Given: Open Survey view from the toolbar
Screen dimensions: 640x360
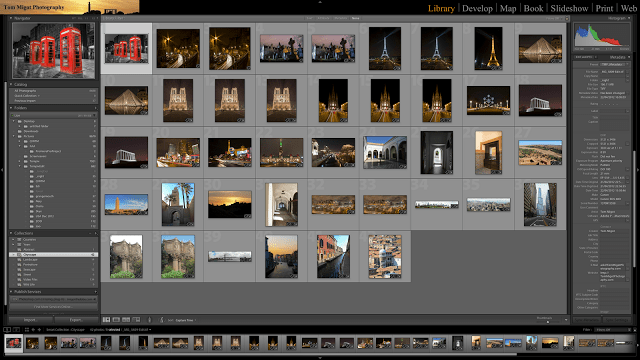Looking at the screenshot, I should click(x=136, y=320).
